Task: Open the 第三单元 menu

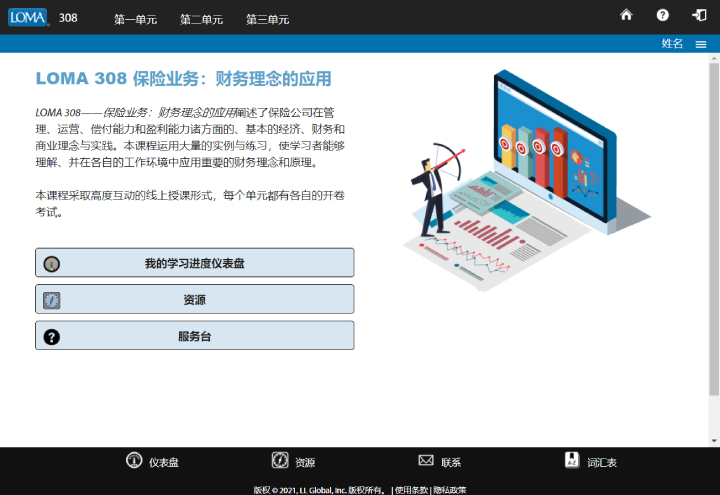Action: click(x=268, y=19)
